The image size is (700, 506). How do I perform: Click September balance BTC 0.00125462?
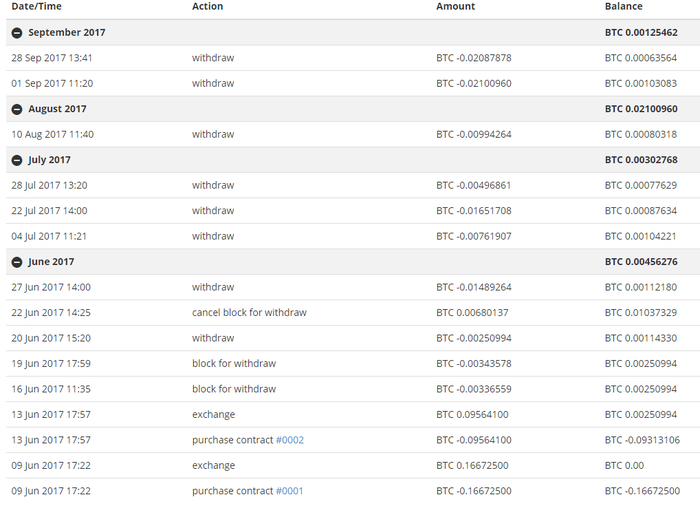click(641, 33)
